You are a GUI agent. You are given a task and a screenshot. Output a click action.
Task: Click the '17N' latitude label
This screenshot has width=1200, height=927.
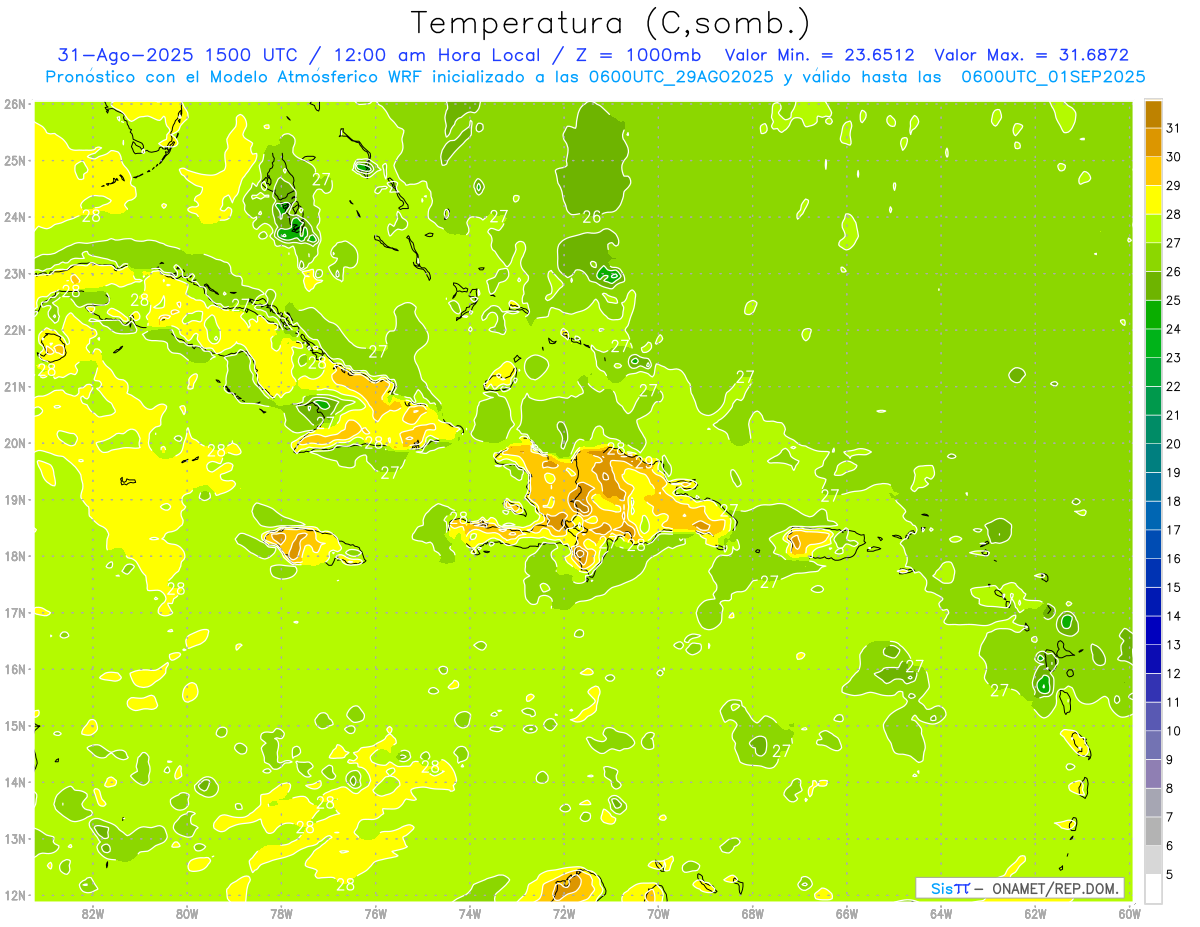[x=15, y=612]
